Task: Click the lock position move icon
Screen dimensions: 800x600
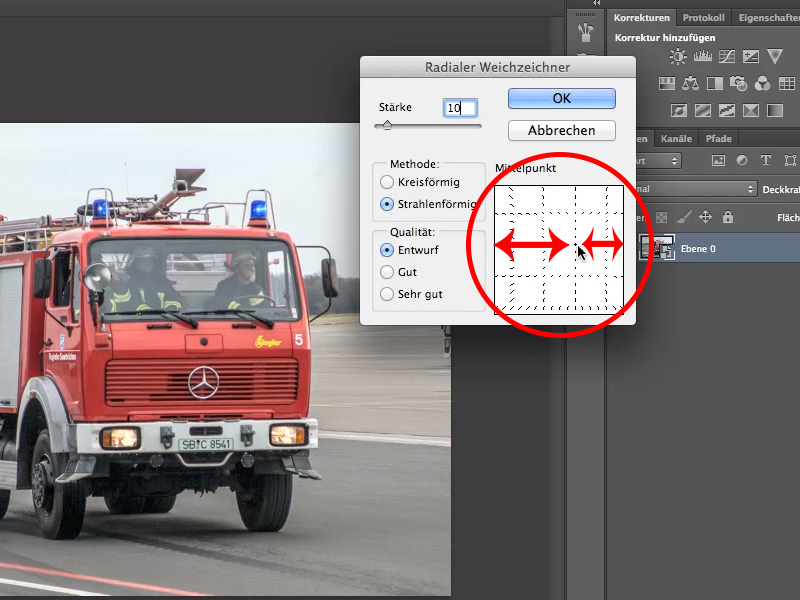Action: (705, 217)
